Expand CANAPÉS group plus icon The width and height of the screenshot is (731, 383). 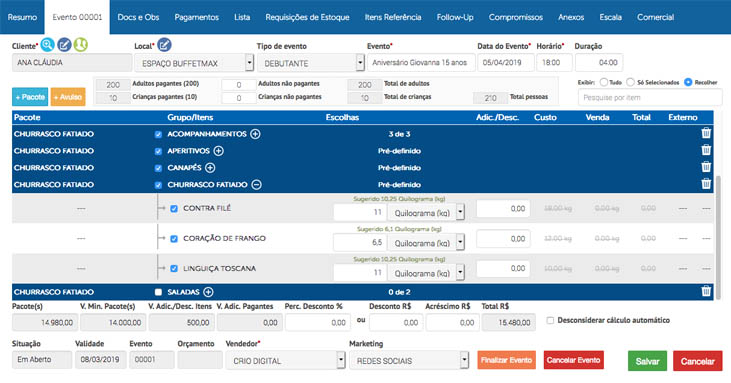pos(210,168)
